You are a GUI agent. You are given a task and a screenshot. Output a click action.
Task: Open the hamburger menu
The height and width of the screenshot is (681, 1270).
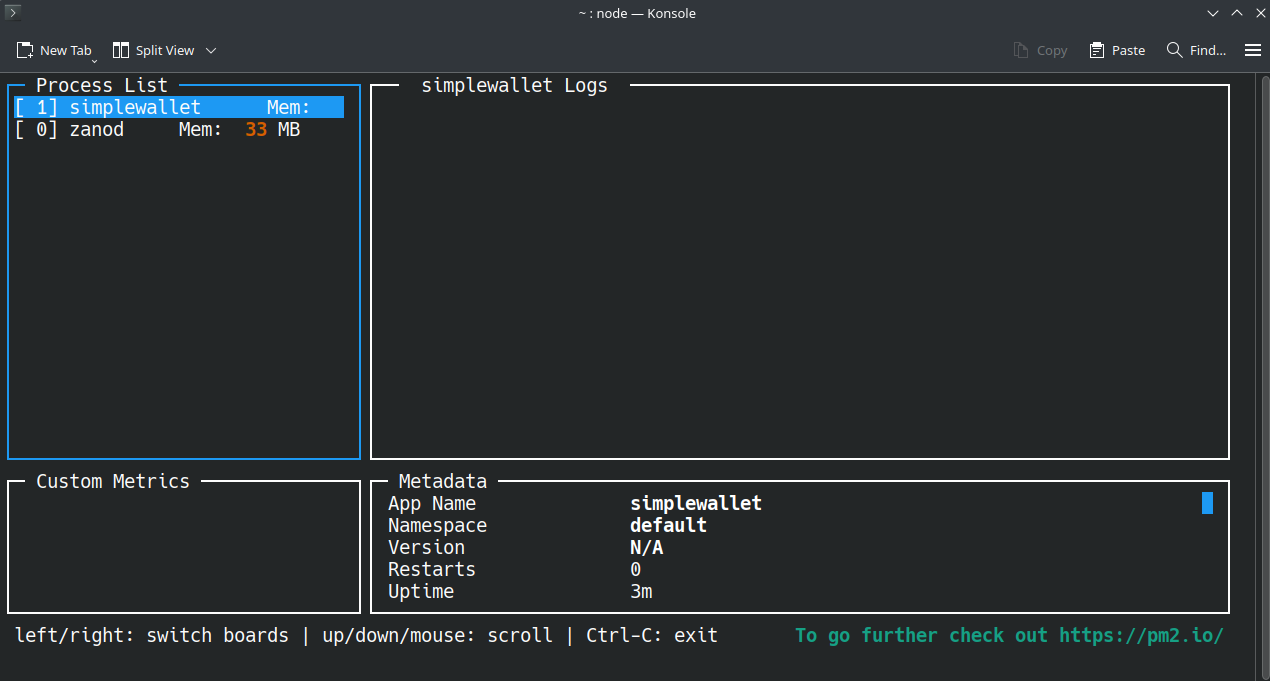click(x=1252, y=50)
